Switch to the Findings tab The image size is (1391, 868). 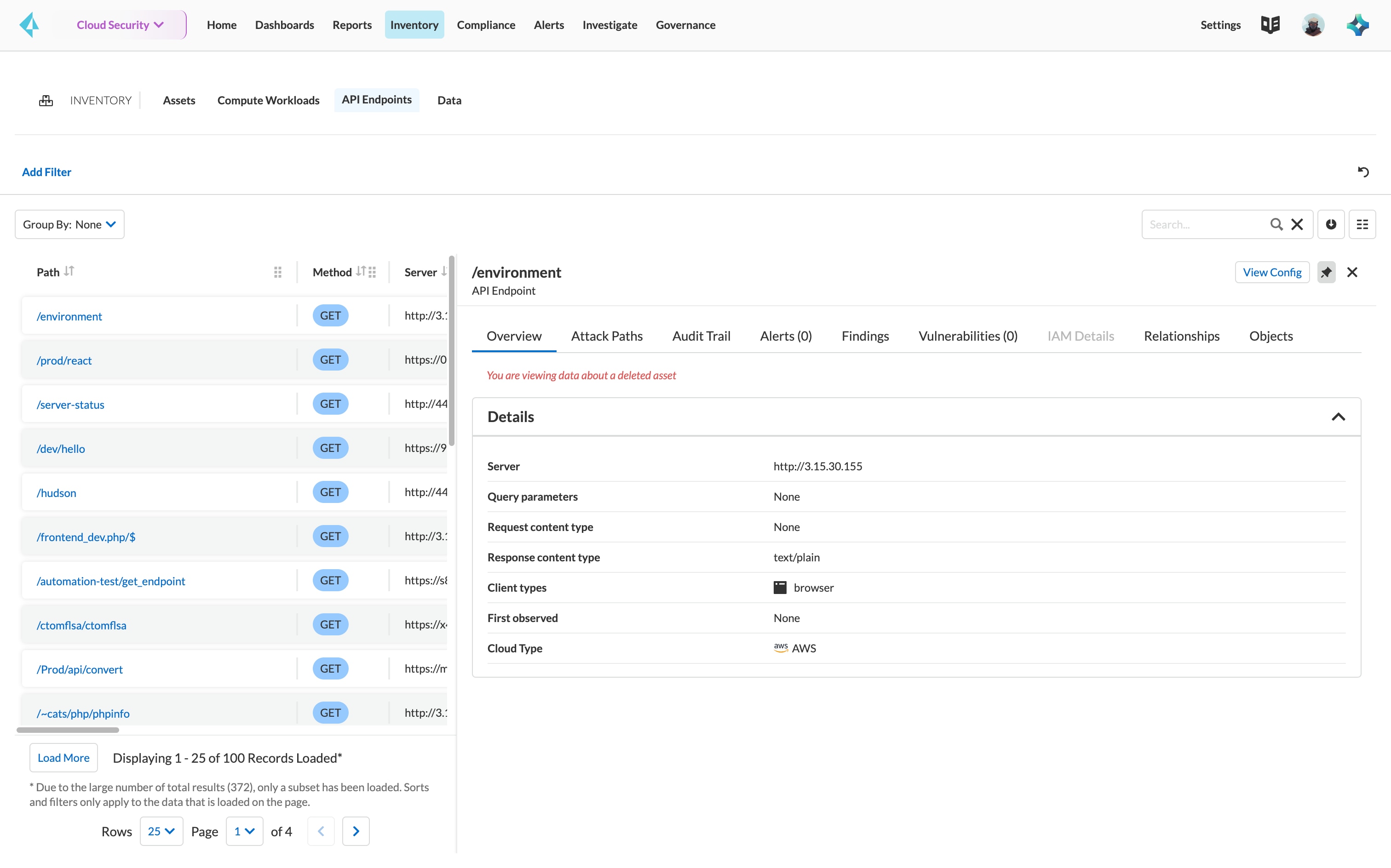coord(864,335)
